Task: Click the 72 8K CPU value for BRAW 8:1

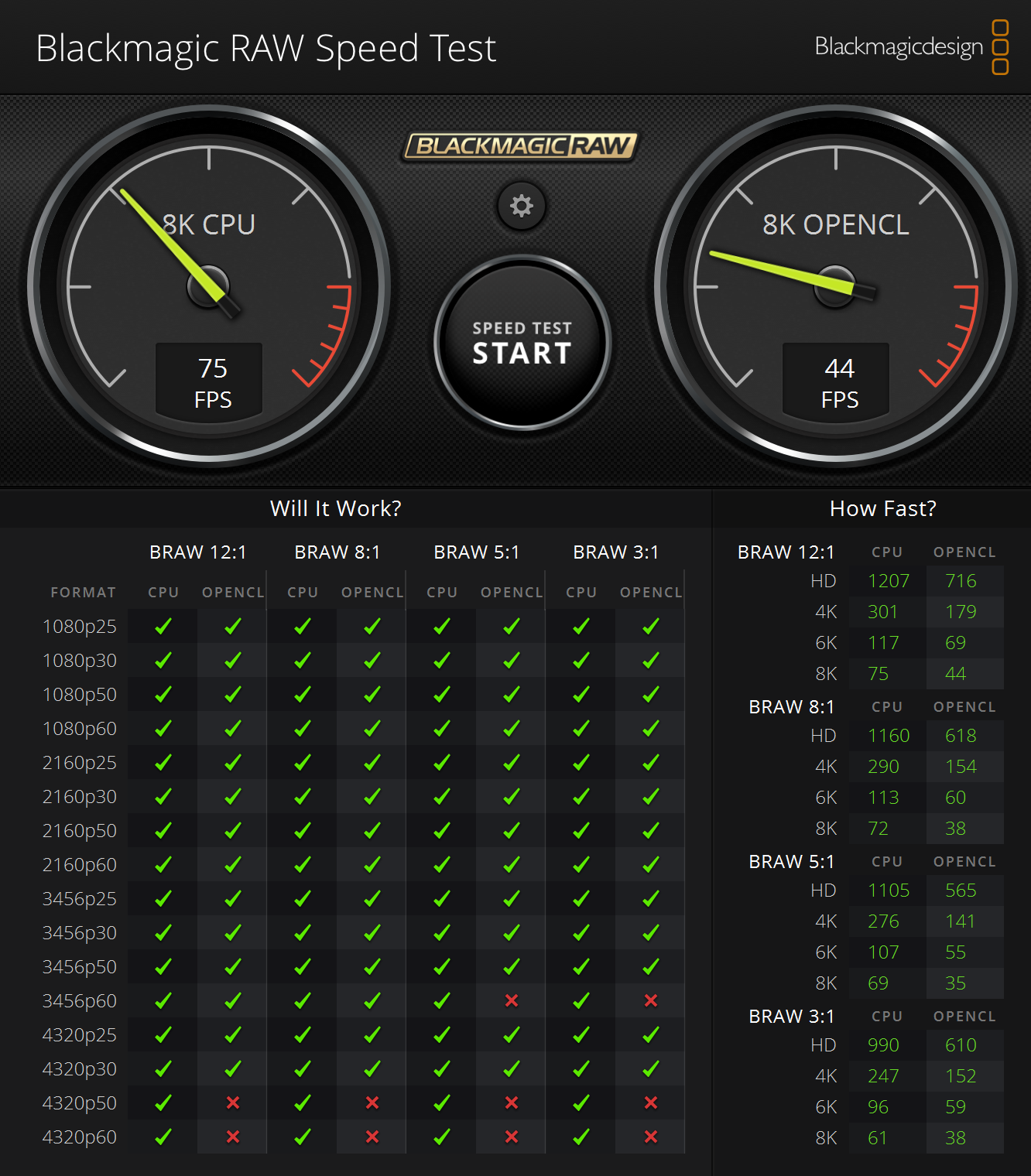Action: [x=878, y=829]
